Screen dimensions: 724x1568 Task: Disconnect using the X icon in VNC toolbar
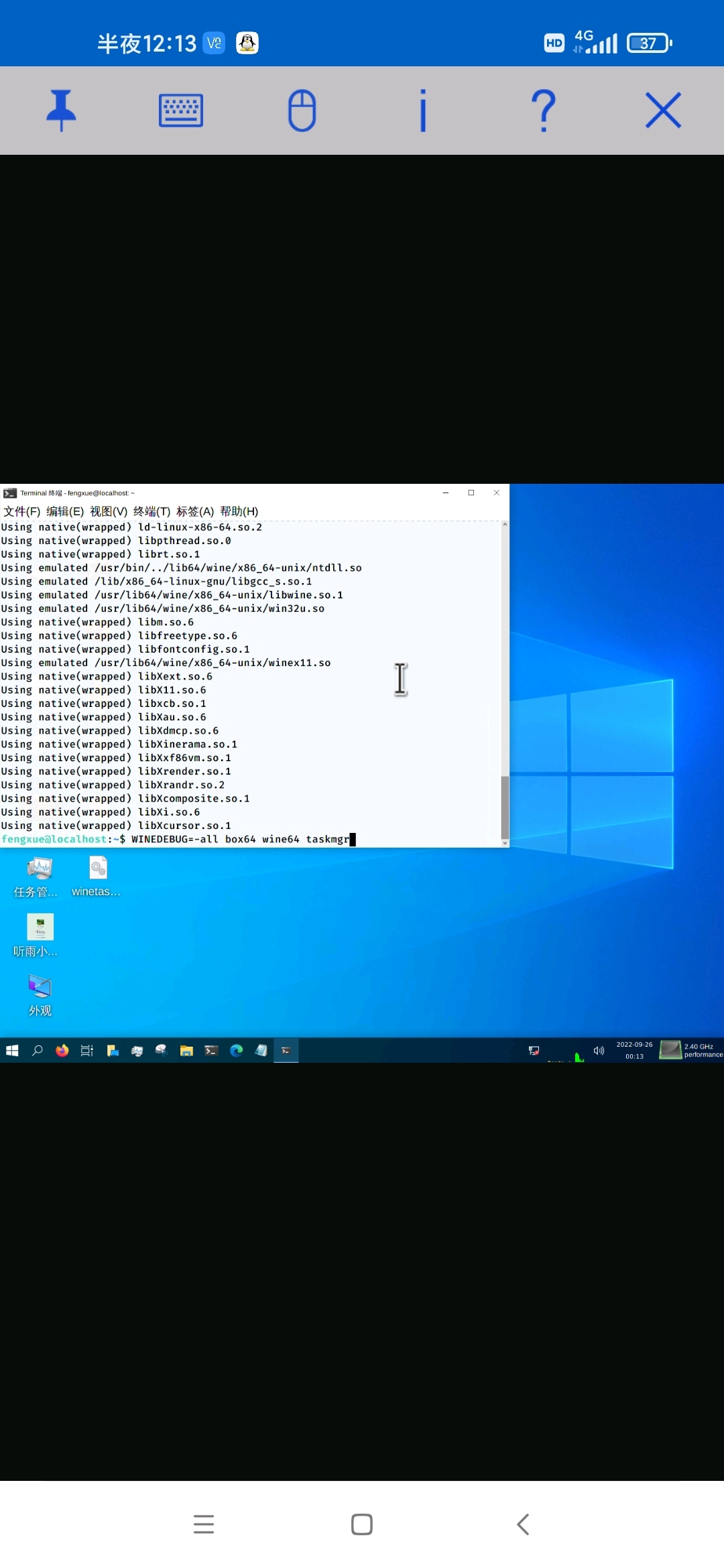click(664, 111)
